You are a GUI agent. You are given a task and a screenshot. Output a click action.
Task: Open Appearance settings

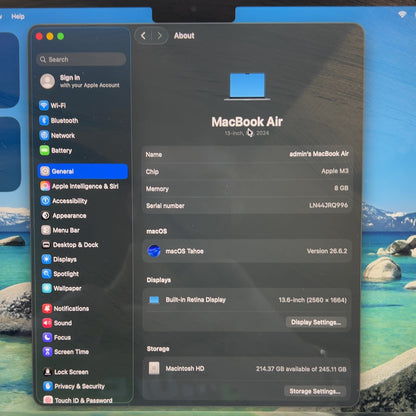click(x=64, y=216)
